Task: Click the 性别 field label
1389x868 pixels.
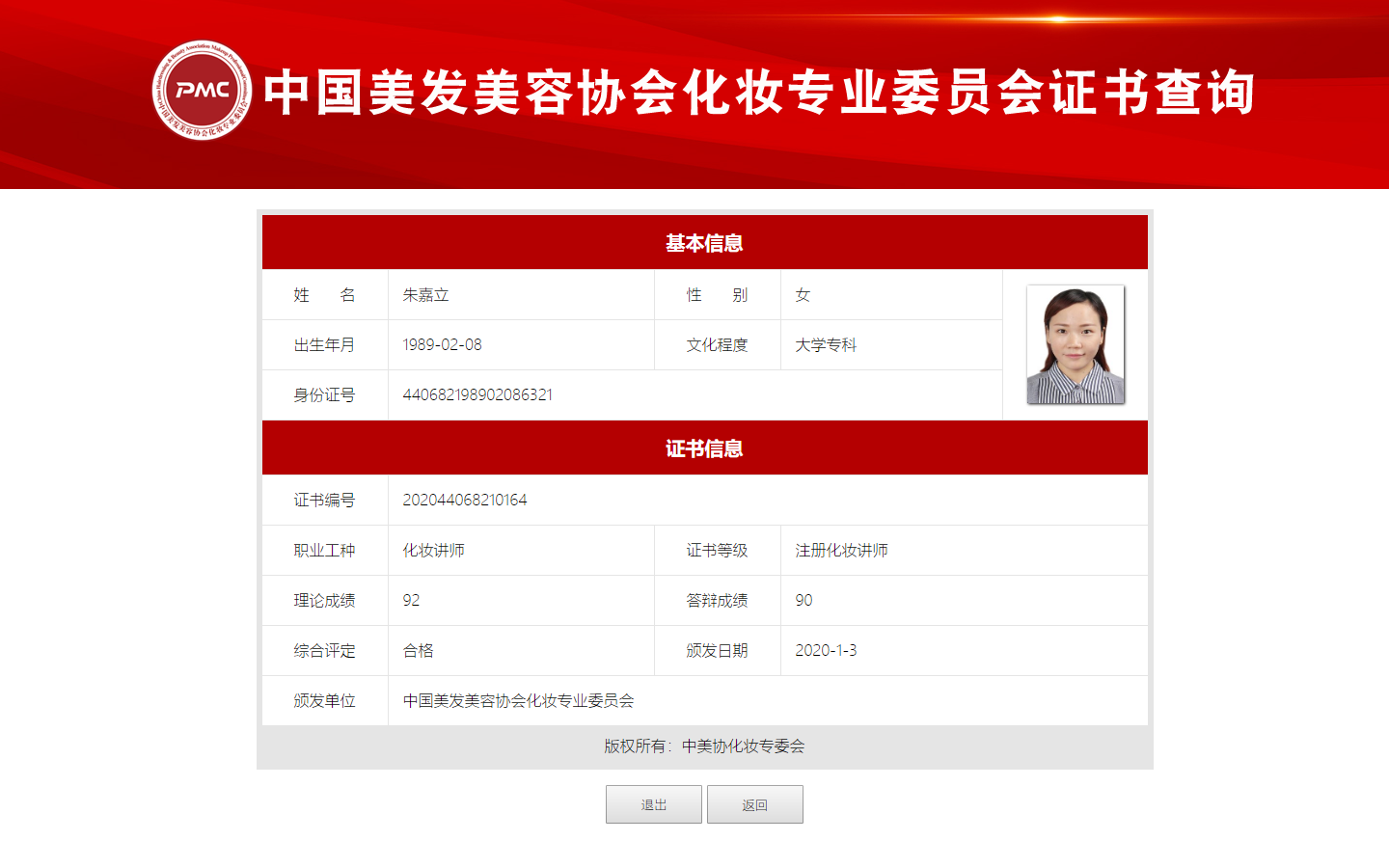Action: click(717, 295)
